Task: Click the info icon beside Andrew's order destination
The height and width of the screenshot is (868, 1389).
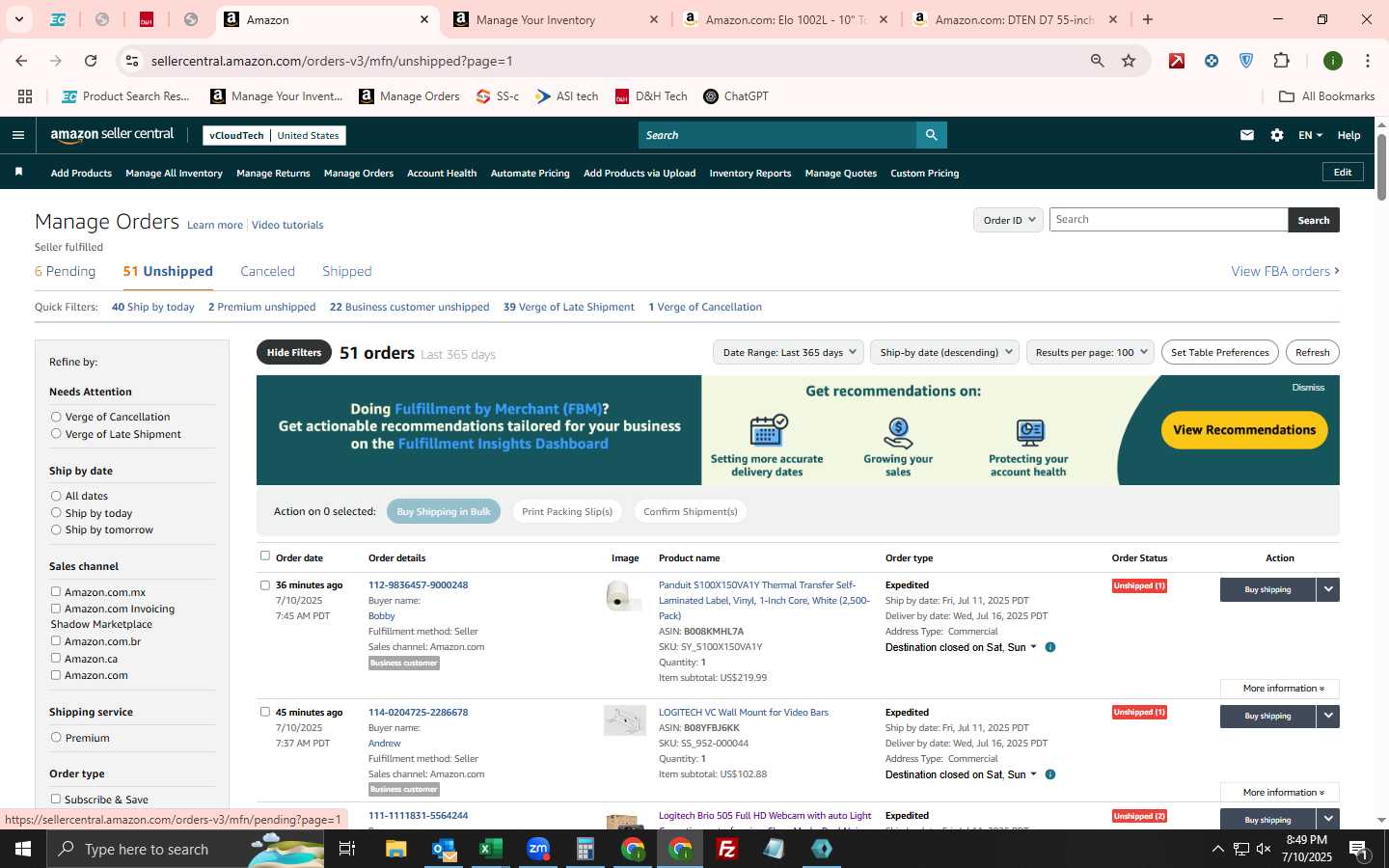Action: (x=1050, y=774)
